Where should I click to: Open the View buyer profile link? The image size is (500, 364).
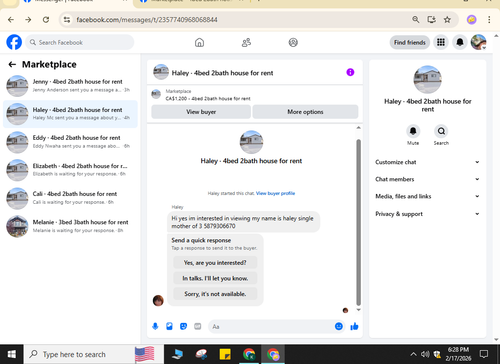[x=275, y=193]
